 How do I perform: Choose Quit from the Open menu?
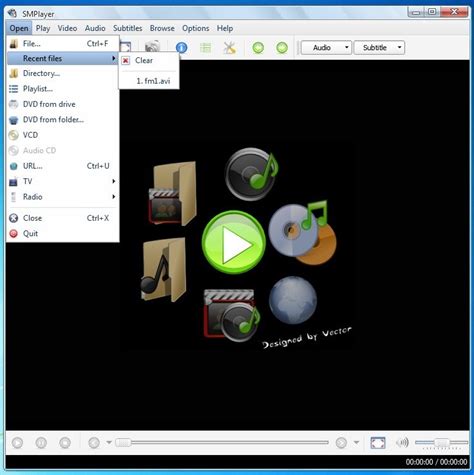[63, 233]
